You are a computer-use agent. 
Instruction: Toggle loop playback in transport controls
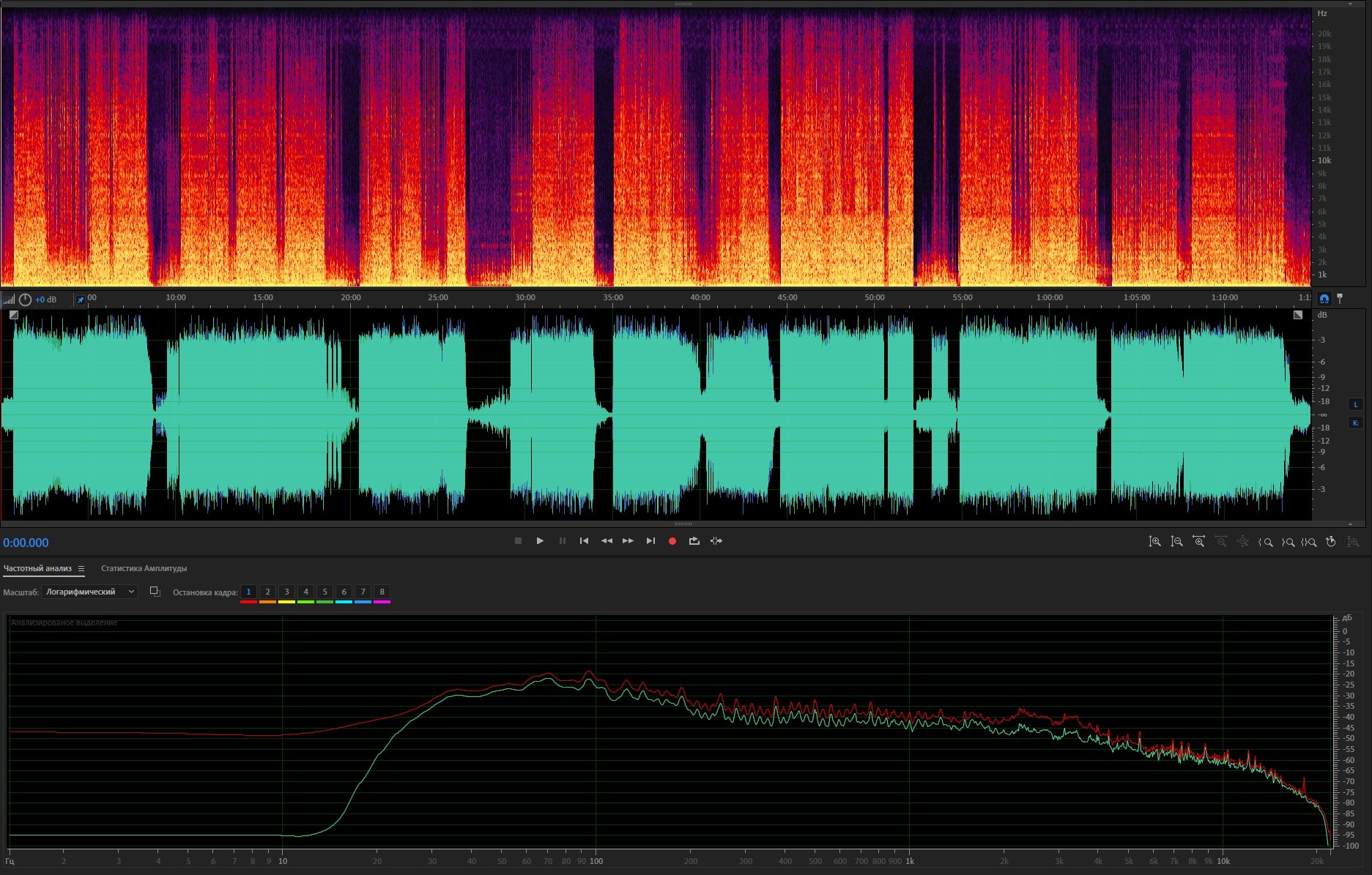(x=694, y=541)
